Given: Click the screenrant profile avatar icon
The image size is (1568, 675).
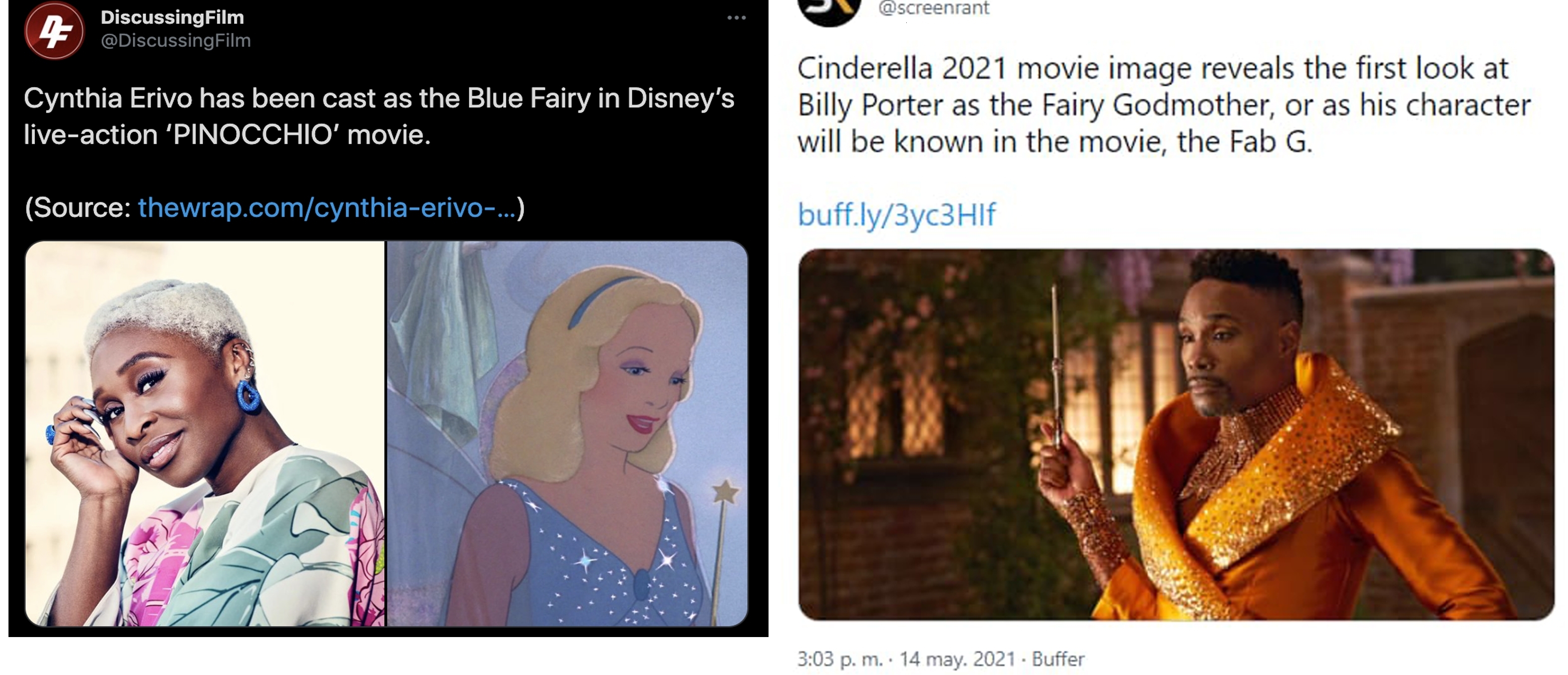Looking at the screenshot, I should [829, 12].
